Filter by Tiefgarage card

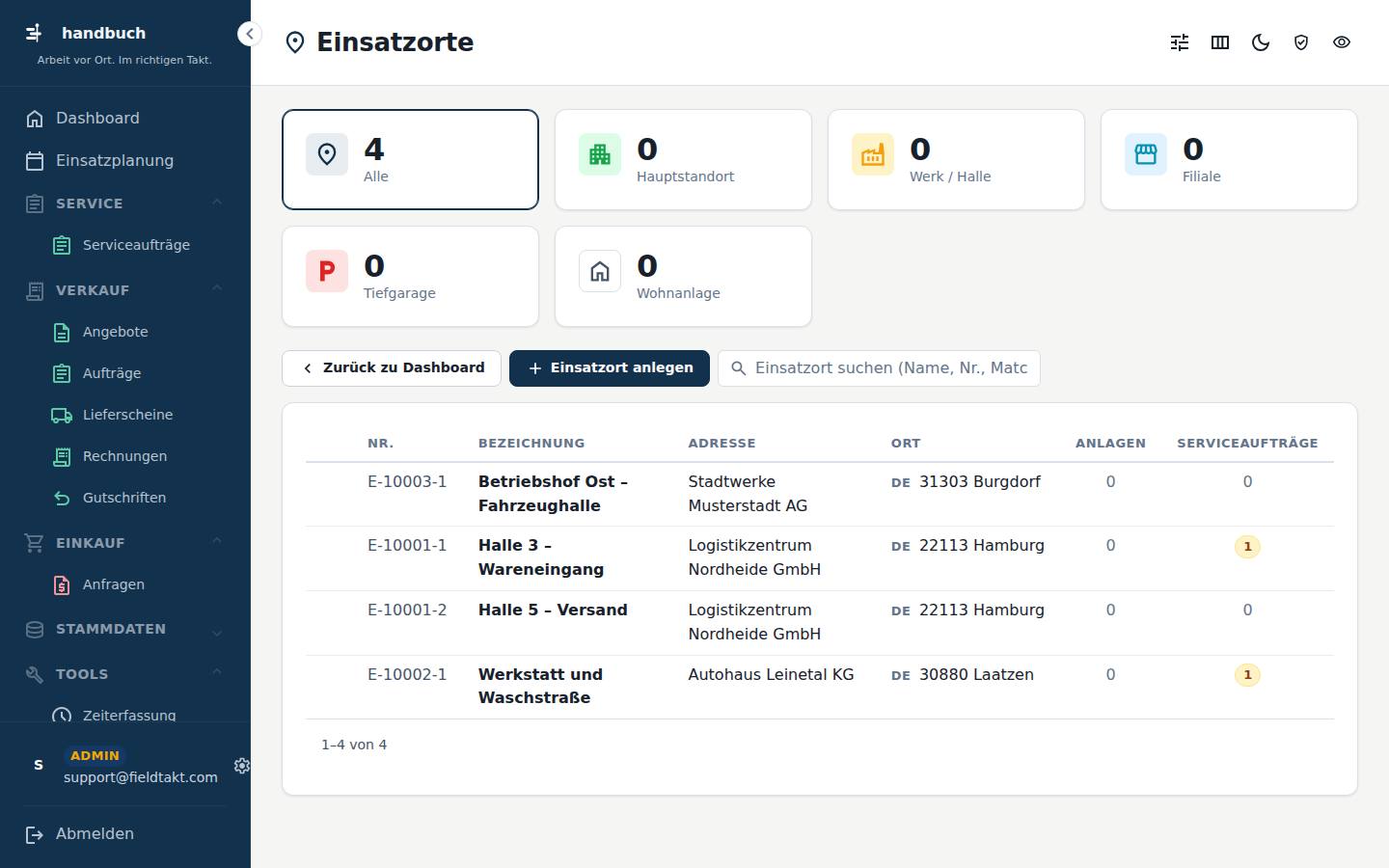point(410,276)
